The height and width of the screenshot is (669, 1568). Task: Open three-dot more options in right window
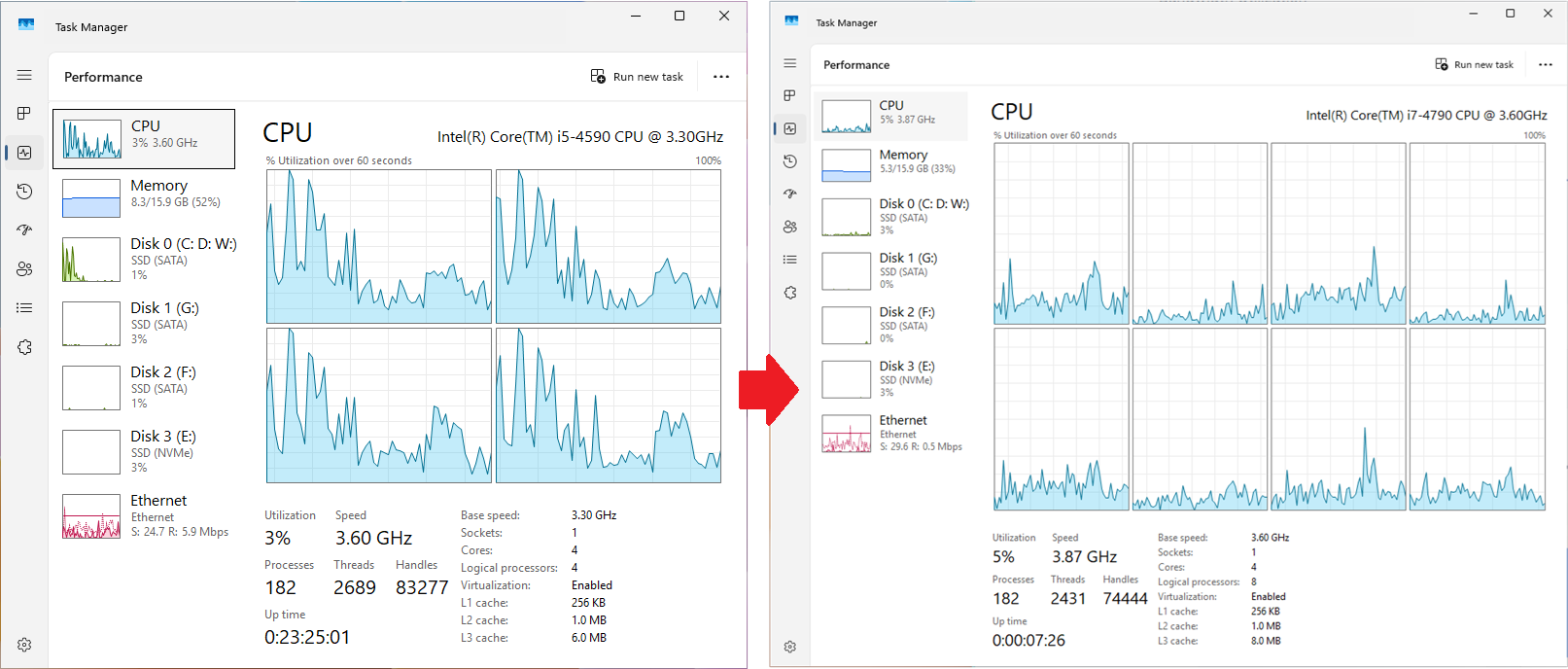(x=1545, y=65)
